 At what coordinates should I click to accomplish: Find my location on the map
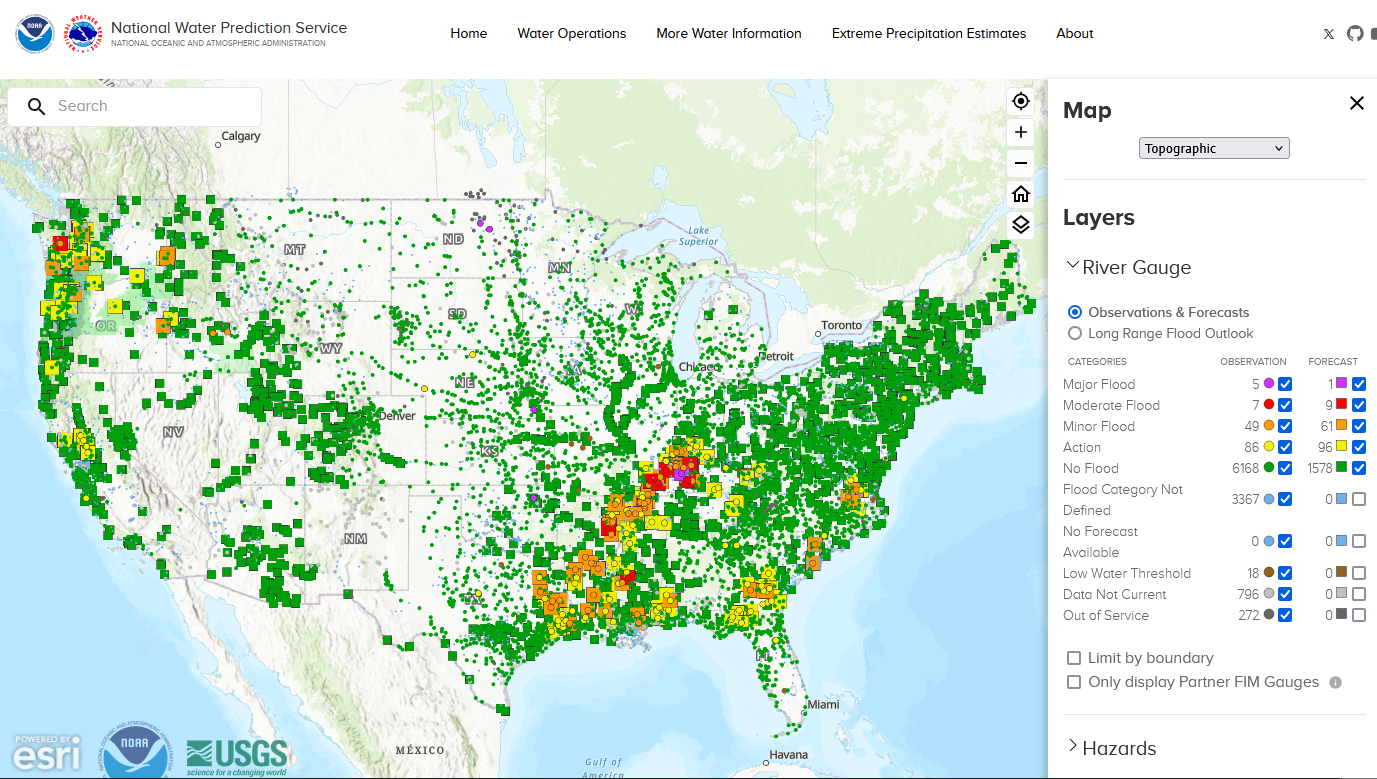(1020, 101)
